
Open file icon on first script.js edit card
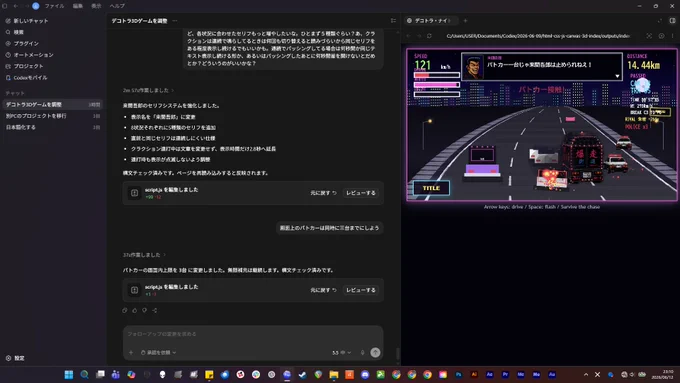pyautogui.click(x=134, y=193)
